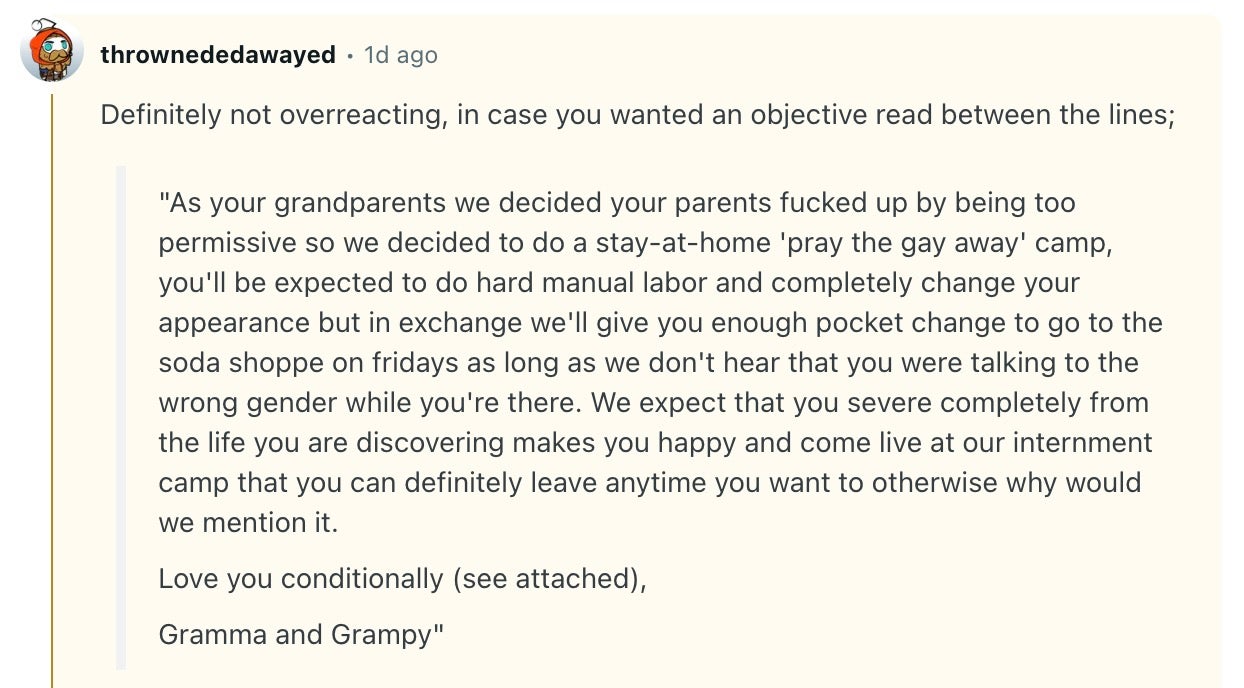
Task: Click the dot separator before '1d ago'
Action: 350,56
